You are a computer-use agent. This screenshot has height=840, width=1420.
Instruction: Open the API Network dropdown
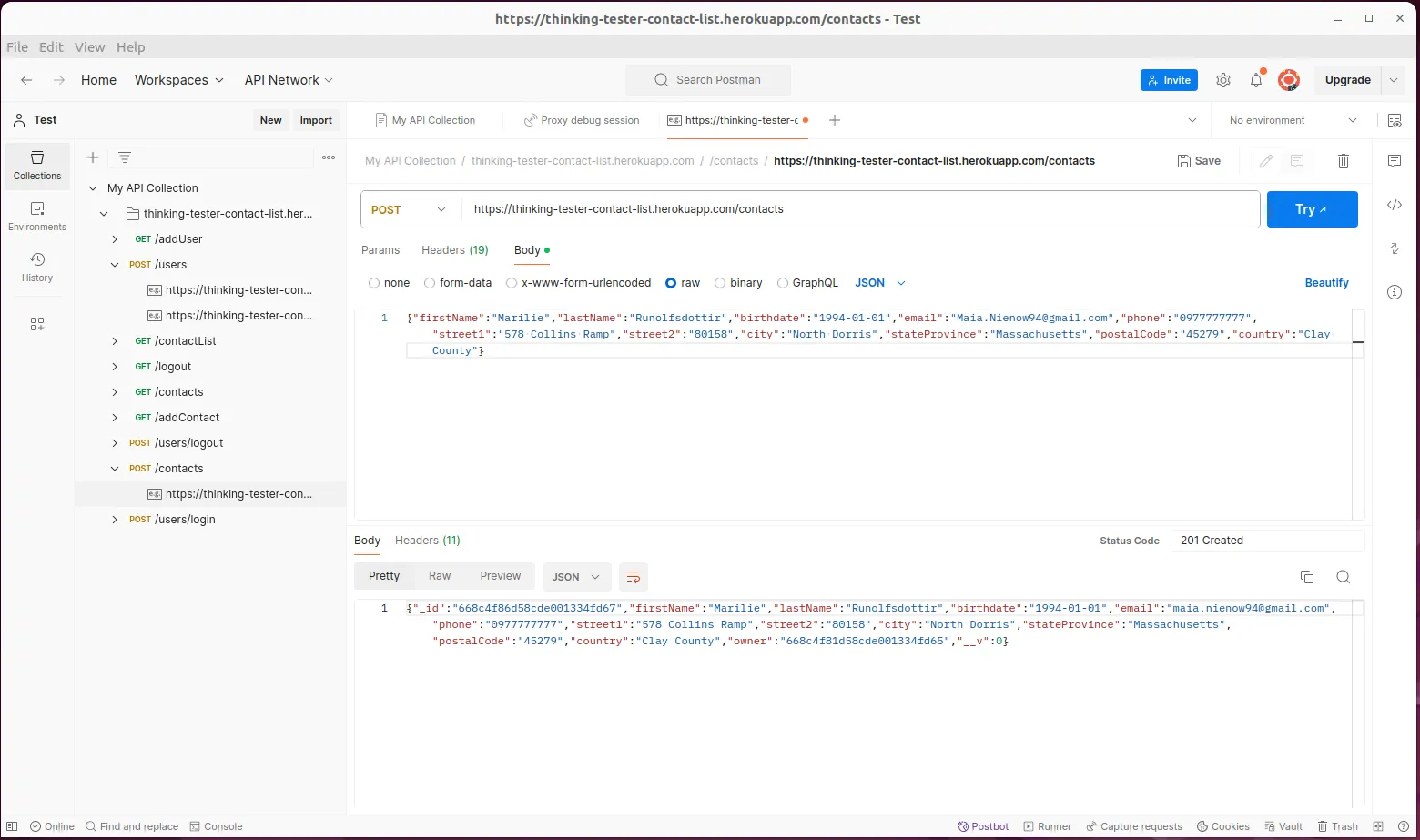click(x=289, y=80)
